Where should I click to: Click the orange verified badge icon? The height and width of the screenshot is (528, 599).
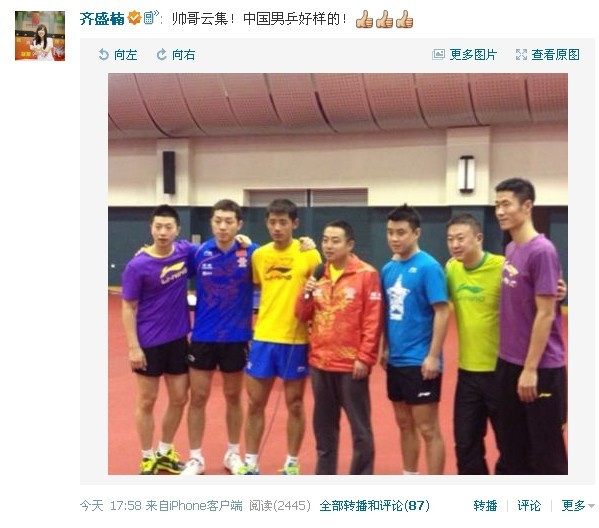point(134,18)
